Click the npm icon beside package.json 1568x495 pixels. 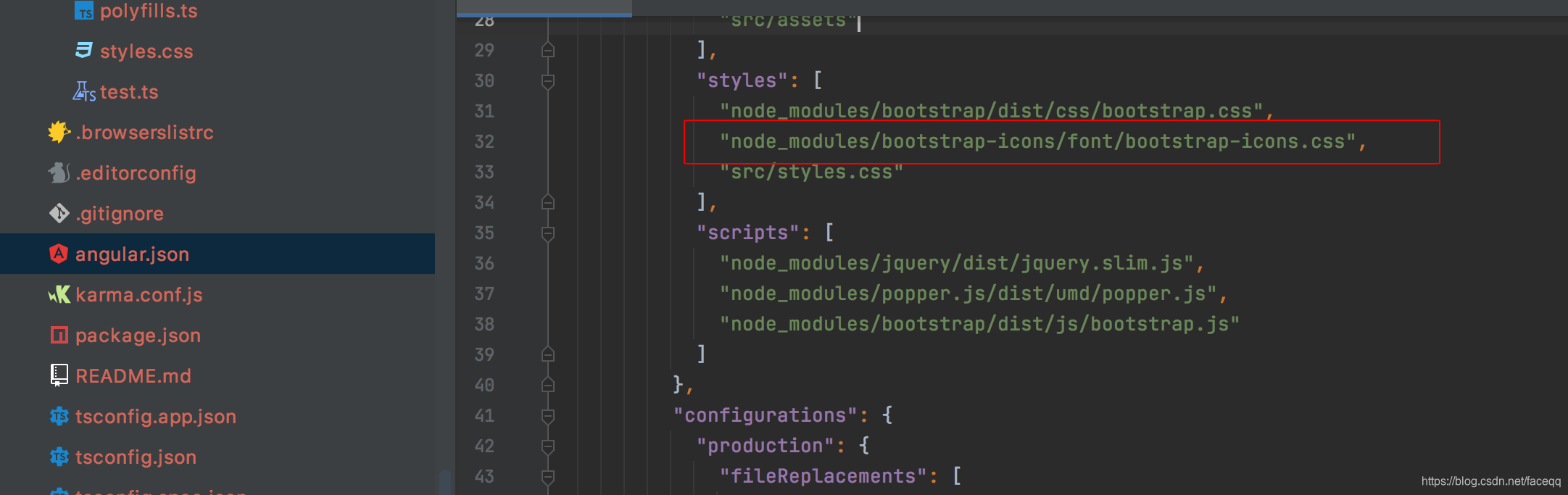59,335
